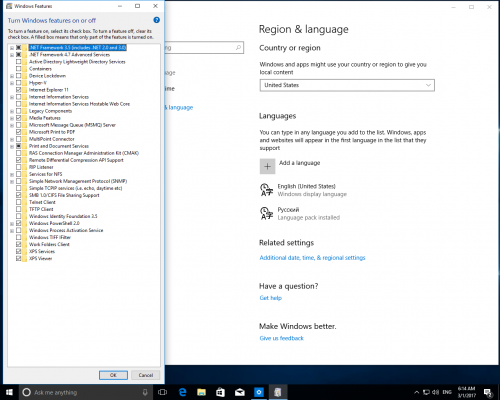Image resolution: width=500 pixels, height=400 pixels.
Task: Click the Settings search input field
Action: (204, 48)
